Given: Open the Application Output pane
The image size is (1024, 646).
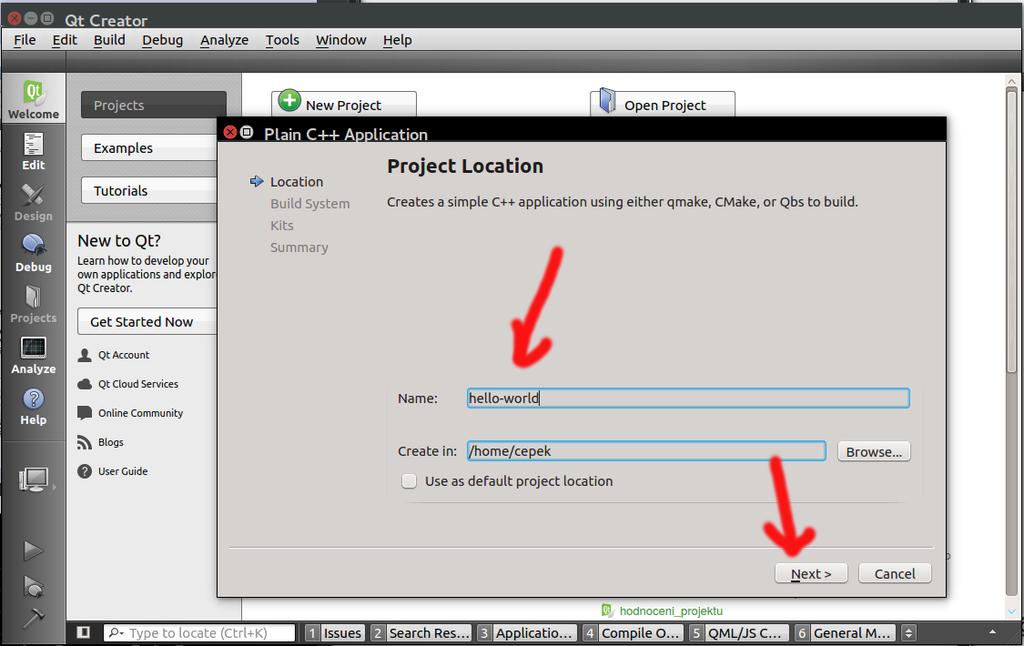Looking at the screenshot, I should [526, 632].
